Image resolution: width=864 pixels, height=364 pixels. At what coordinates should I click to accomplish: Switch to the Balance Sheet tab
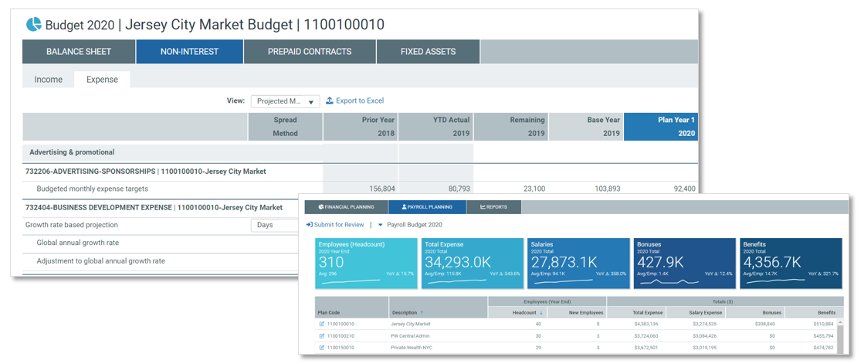[x=78, y=52]
